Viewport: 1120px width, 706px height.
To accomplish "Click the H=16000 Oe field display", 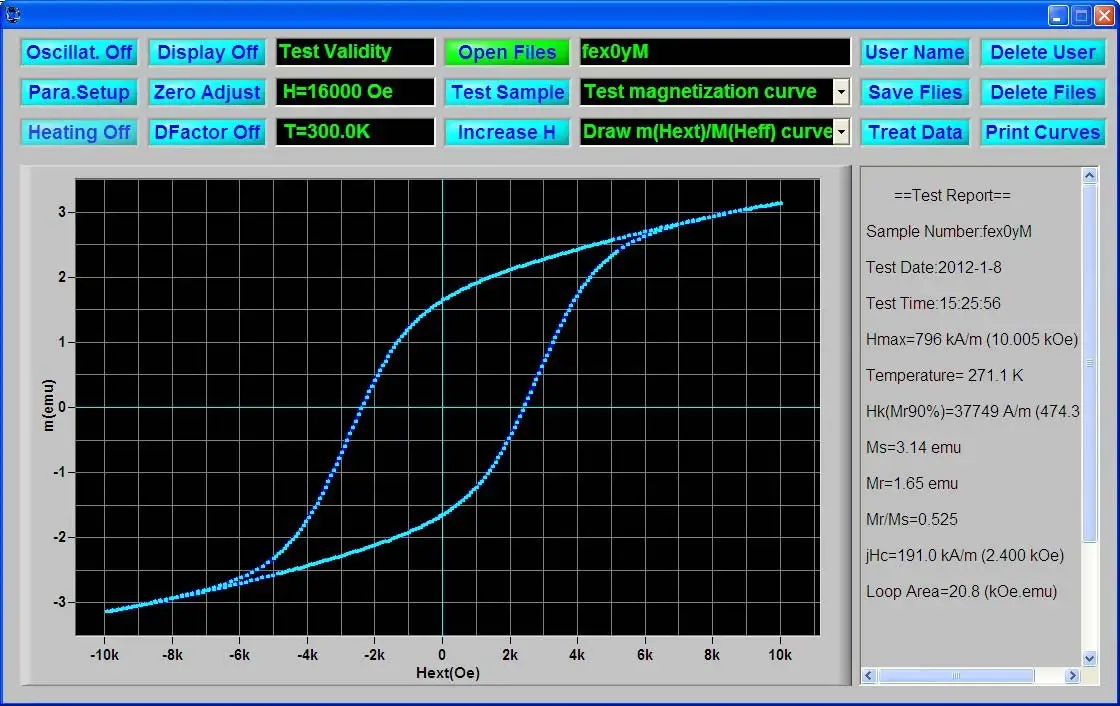I will click(354, 92).
